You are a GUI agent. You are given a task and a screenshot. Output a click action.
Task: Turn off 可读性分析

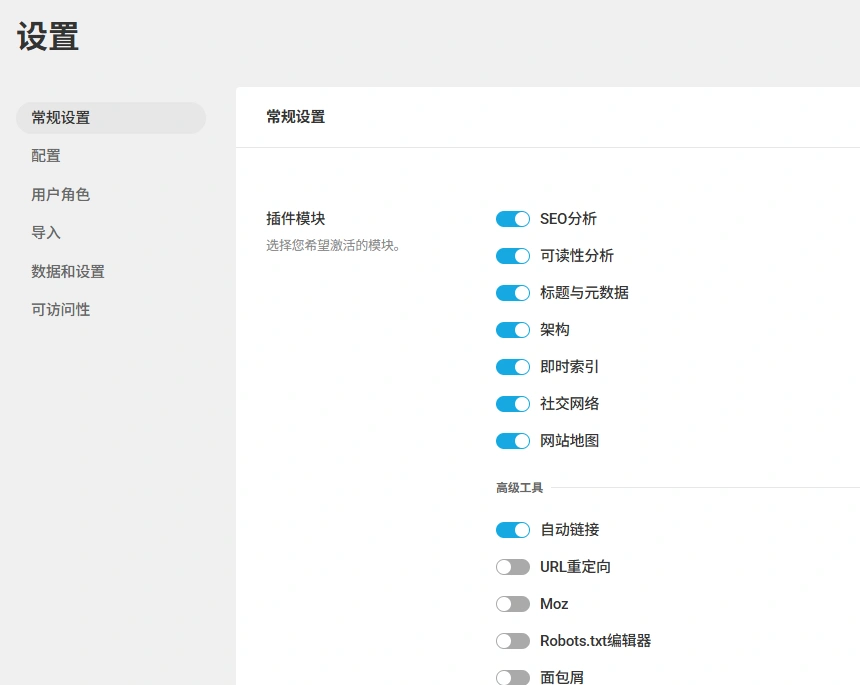[512, 255]
